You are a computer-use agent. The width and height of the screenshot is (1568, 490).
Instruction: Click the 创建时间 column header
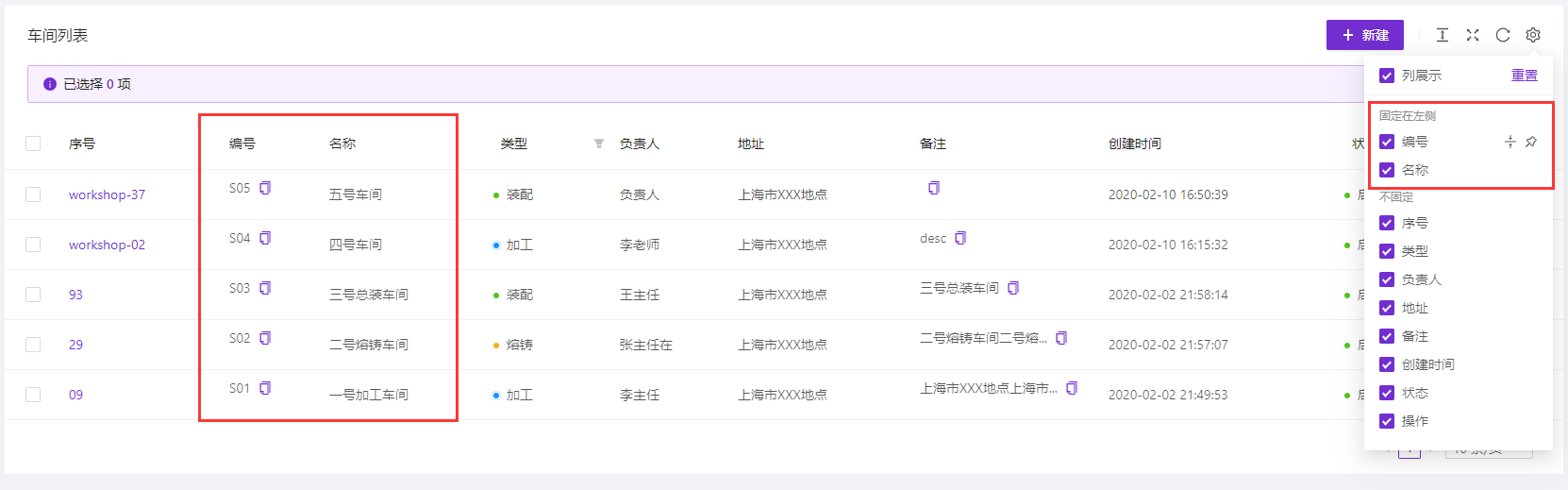[x=1135, y=144]
